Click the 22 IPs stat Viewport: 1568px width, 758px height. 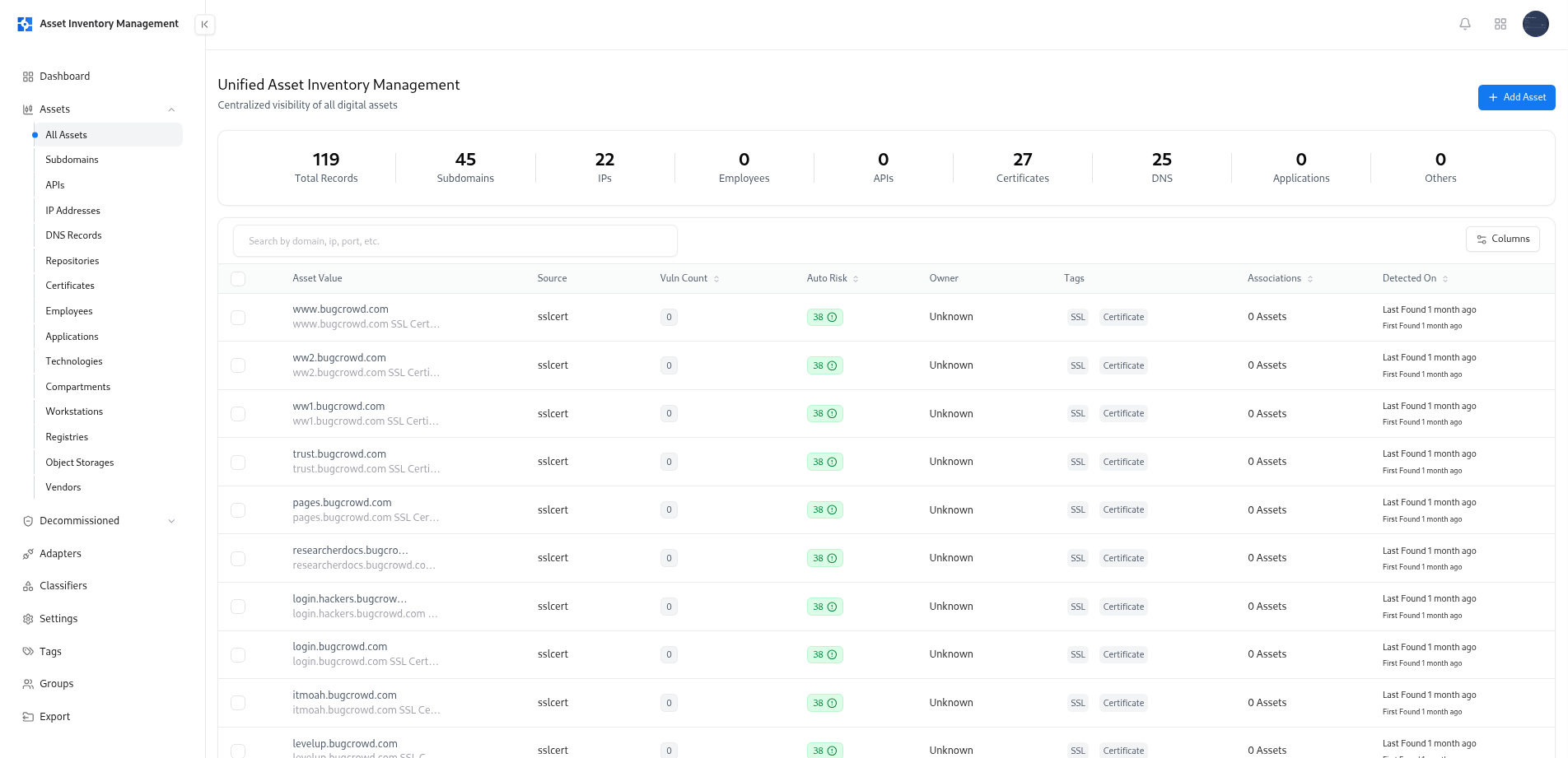pyautogui.click(x=604, y=168)
